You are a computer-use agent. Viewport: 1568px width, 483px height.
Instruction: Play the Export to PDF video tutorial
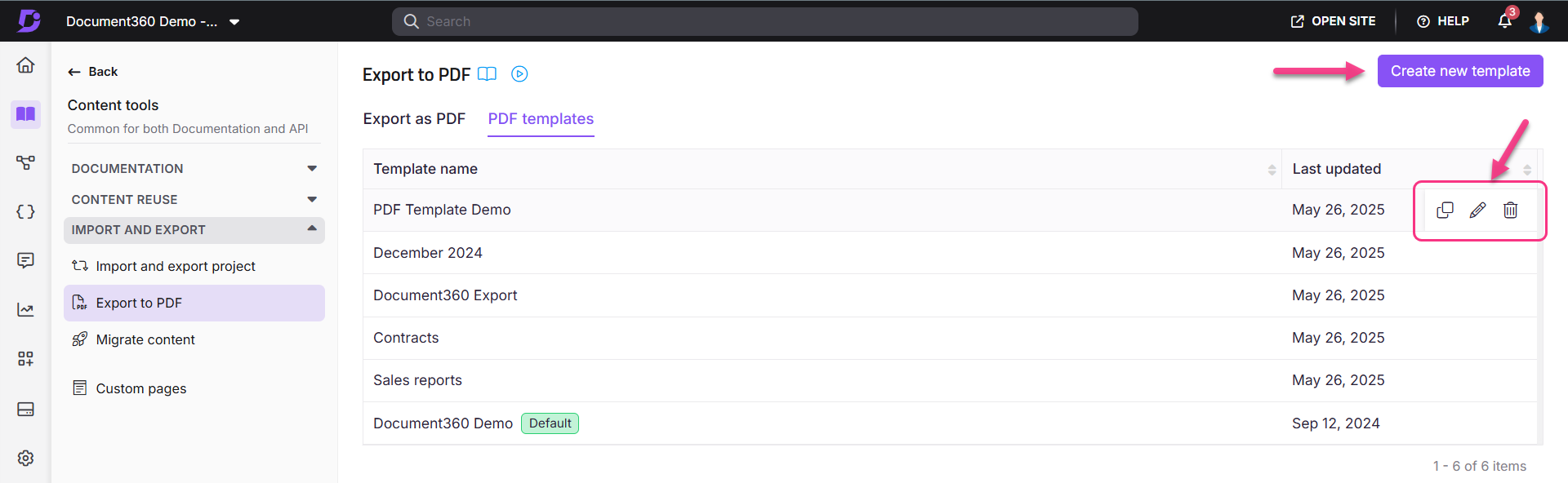pyautogui.click(x=519, y=74)
